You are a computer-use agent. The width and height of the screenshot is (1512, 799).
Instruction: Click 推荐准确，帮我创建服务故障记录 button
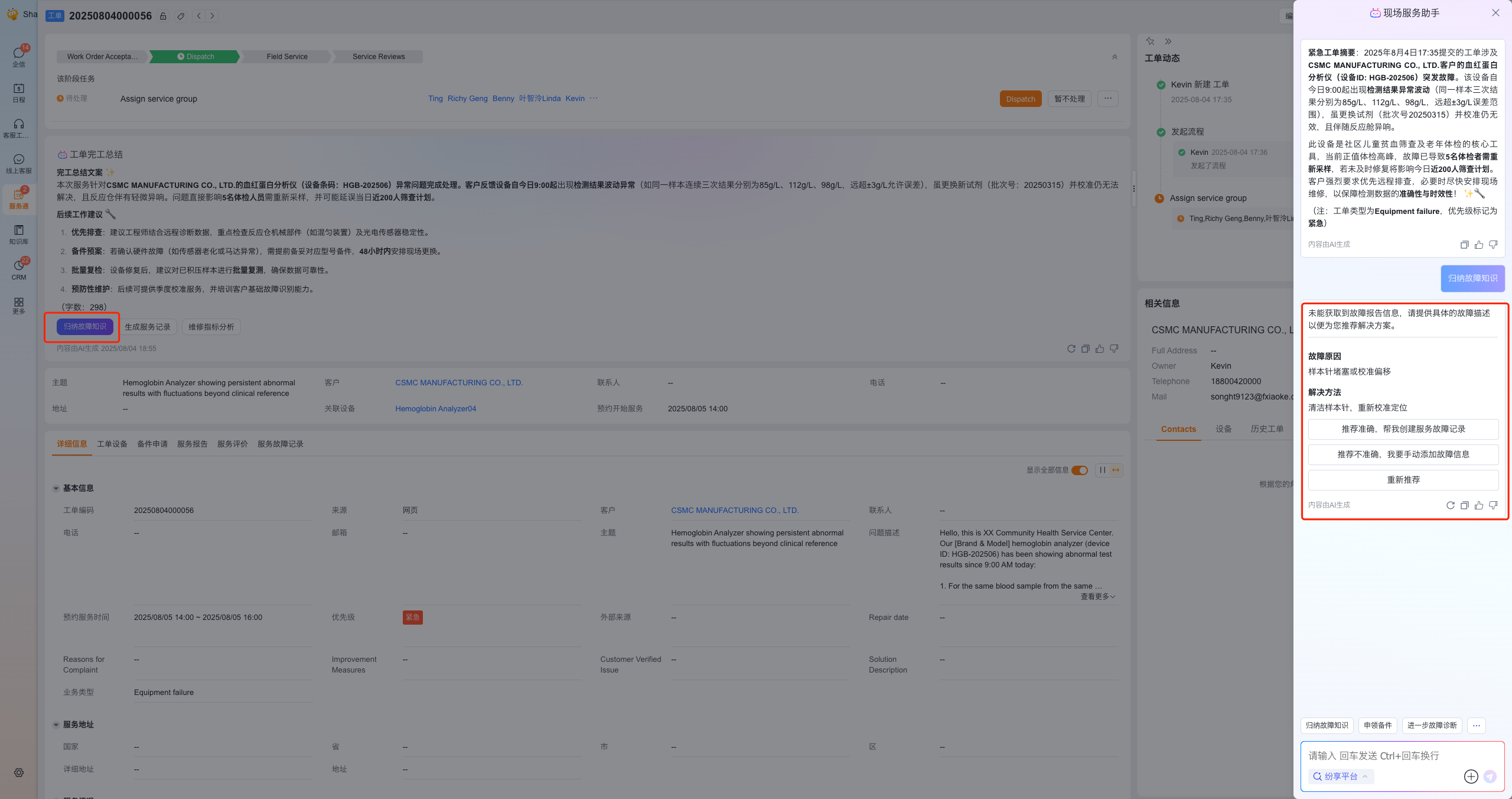[1403, 429]
